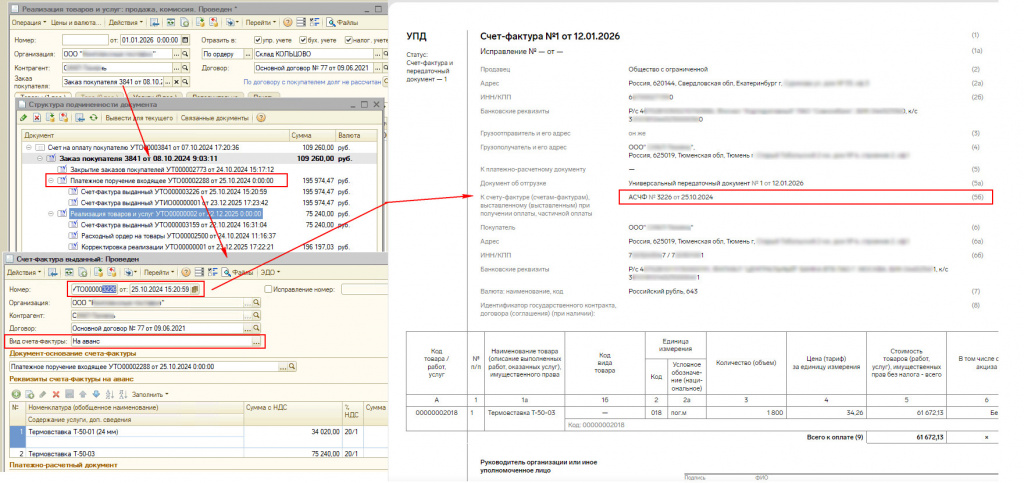Click help icon in Реализация window toolbar

[287, 22]
